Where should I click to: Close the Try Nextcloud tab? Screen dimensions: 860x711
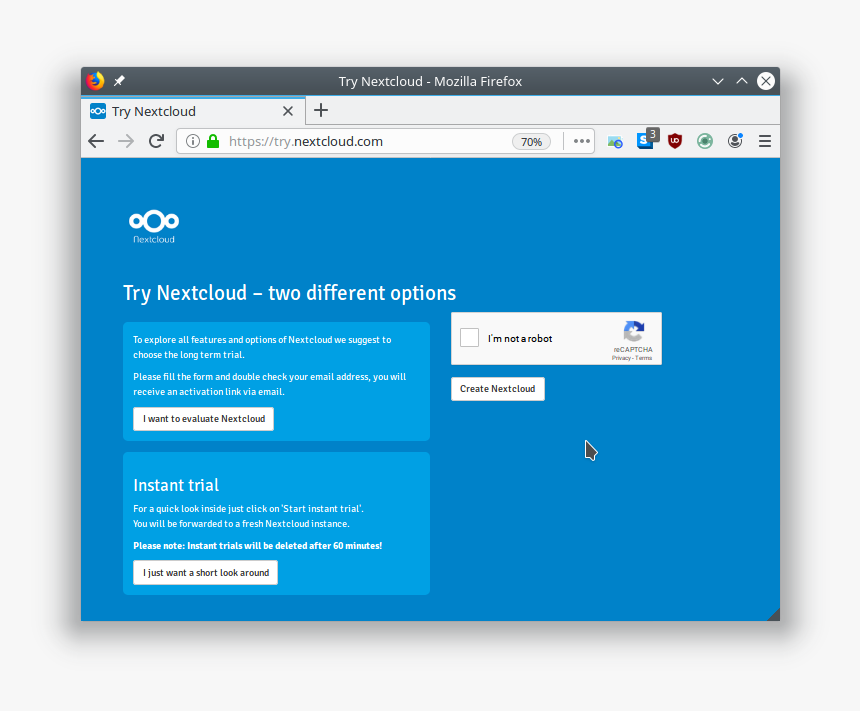tap(287, 111)
